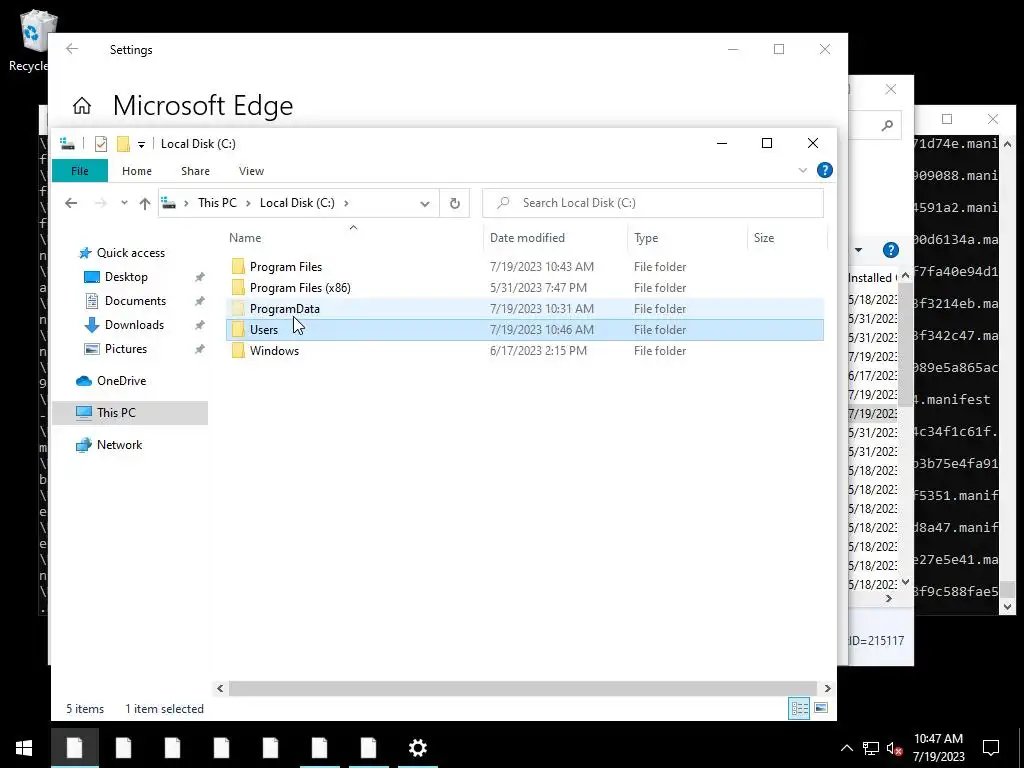Select Quick access in navigation pane
This screenshot has height=768, width=1024.
point(131,253)
